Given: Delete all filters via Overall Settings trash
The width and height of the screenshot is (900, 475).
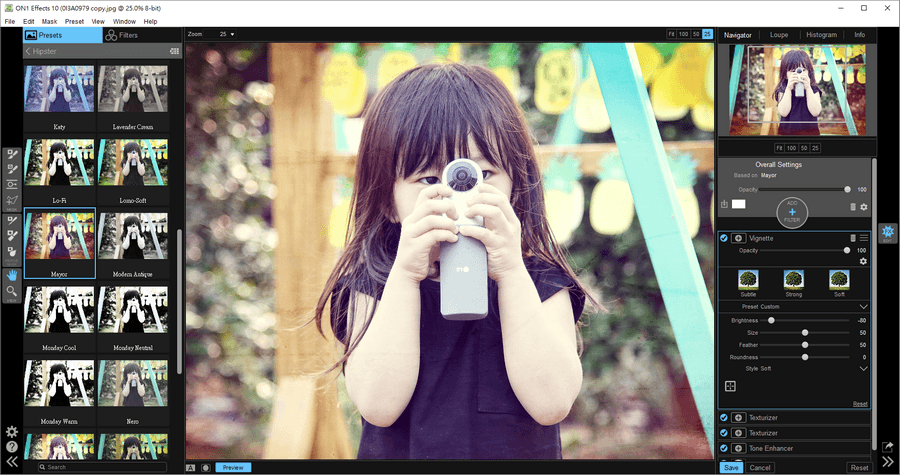Looking at the screenshot, I should coord(852,207).
